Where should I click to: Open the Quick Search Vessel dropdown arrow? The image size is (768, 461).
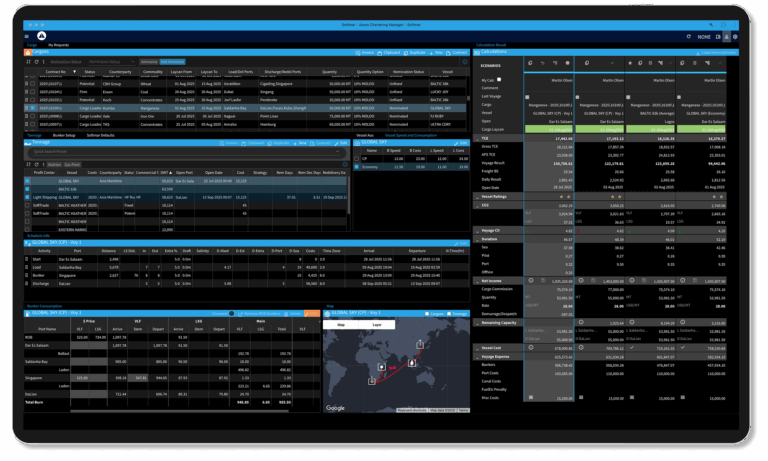pos(337,151)
